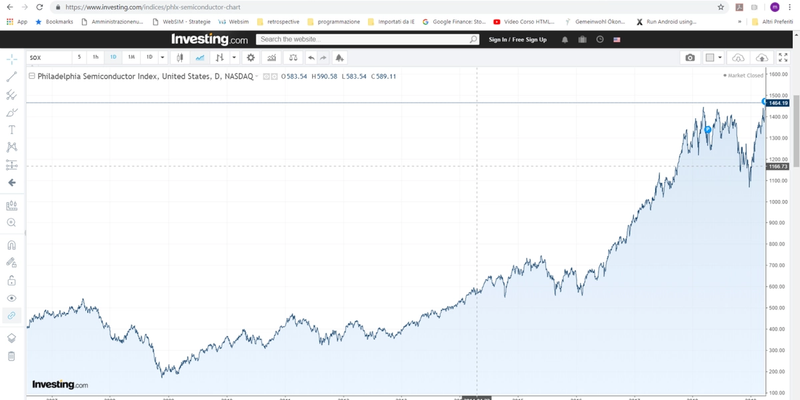Image resolution: width=800 pixels, height=400 pixels.
Task: Open the Chrome profile avatar
Action: tap(774, 7)
